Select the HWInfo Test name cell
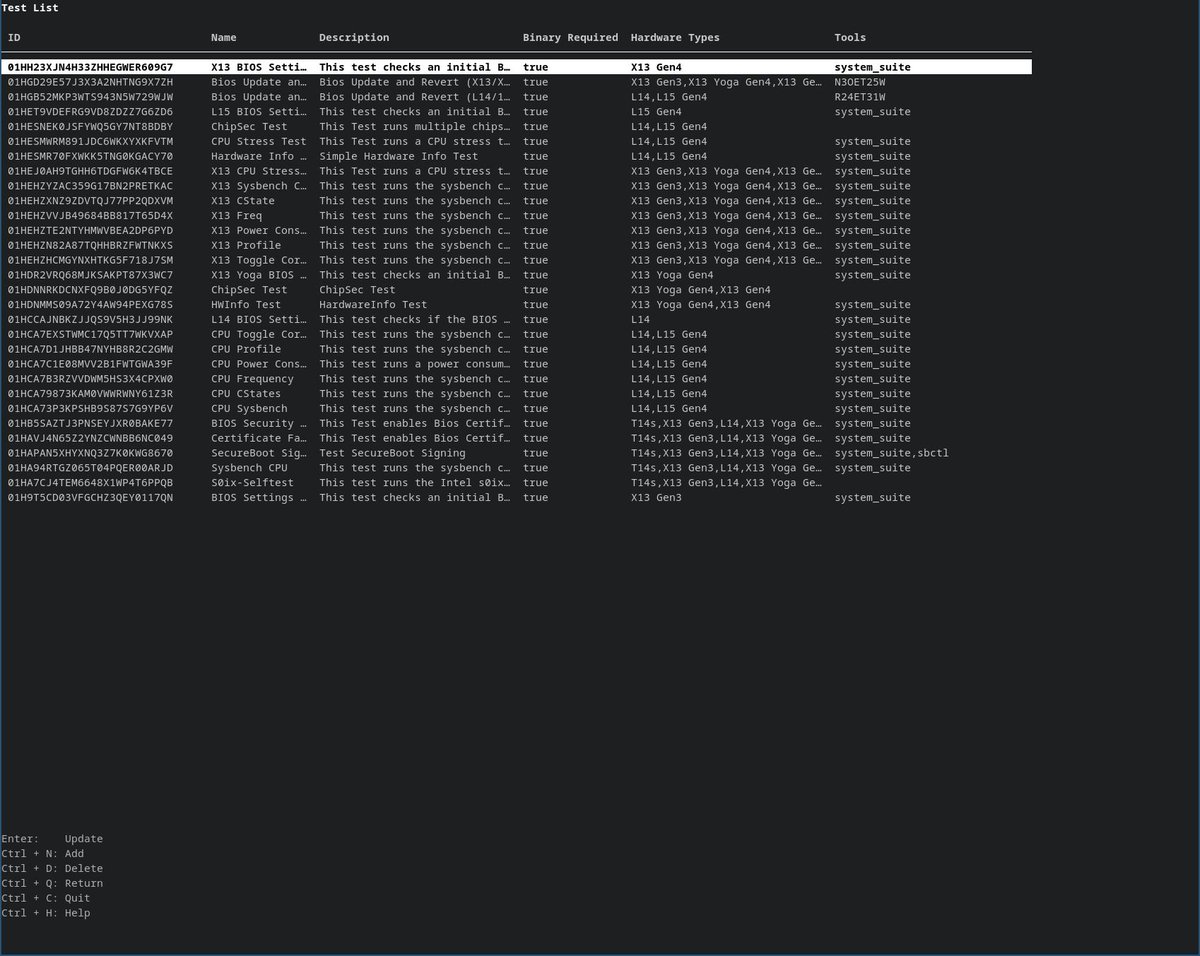Viewport: 1200px width, 956px height. (246, 305)
